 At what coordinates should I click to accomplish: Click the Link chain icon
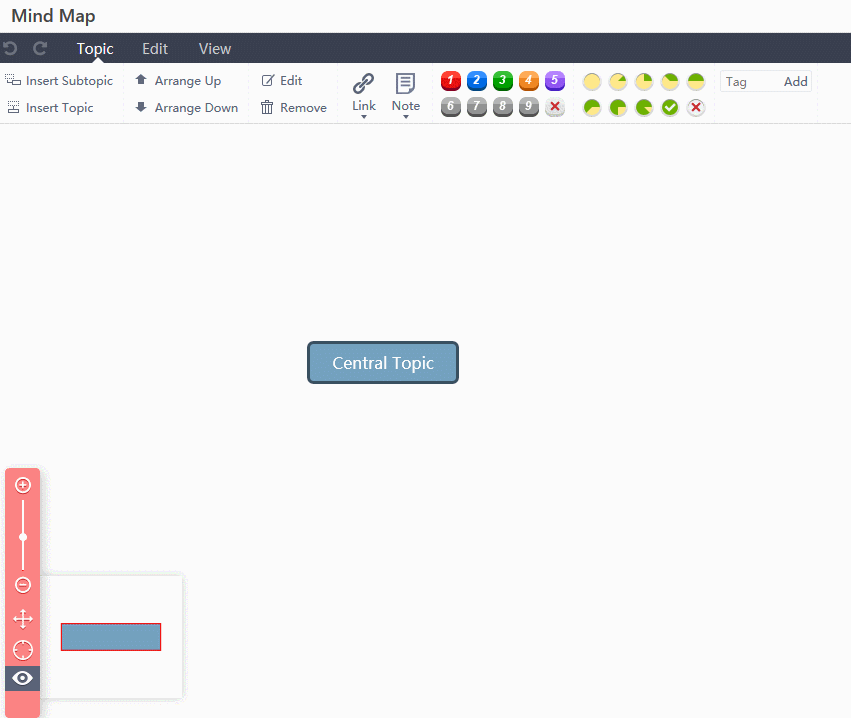pos(364,84)
